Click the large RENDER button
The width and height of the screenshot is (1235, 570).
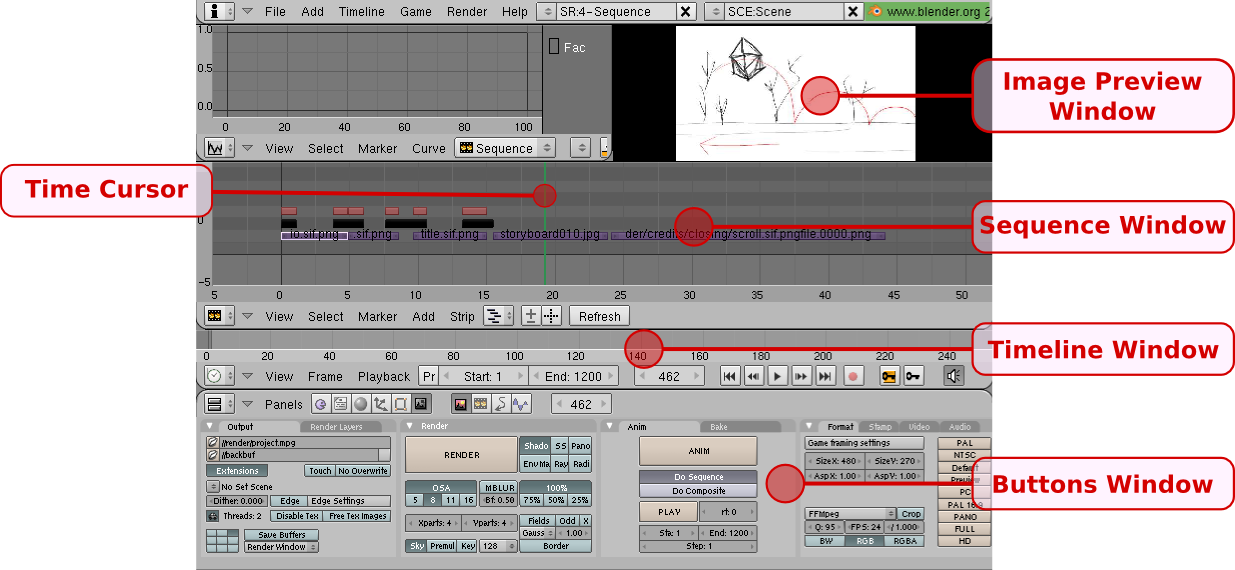461,454
